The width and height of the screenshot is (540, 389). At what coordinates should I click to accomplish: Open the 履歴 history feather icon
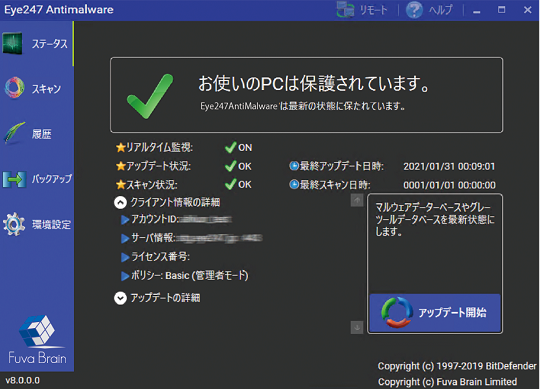(14, 133)
